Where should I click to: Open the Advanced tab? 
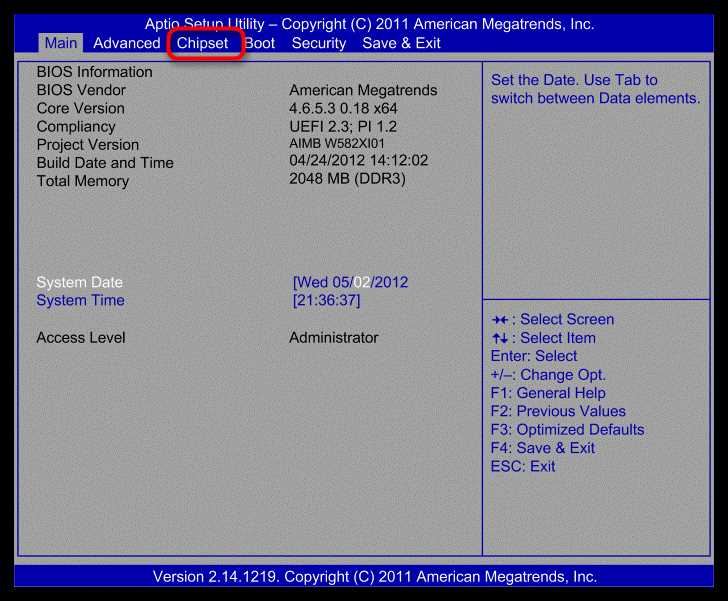[127, 43]
